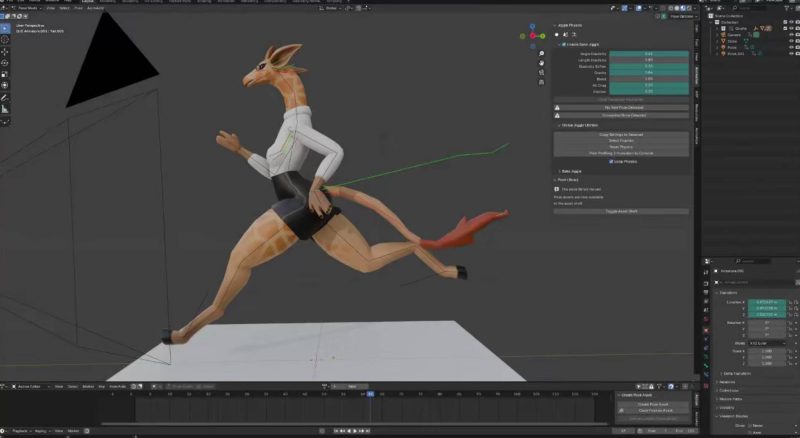
Task: Open the rotation Mode dropdown
Action: [x=767, y=343]
